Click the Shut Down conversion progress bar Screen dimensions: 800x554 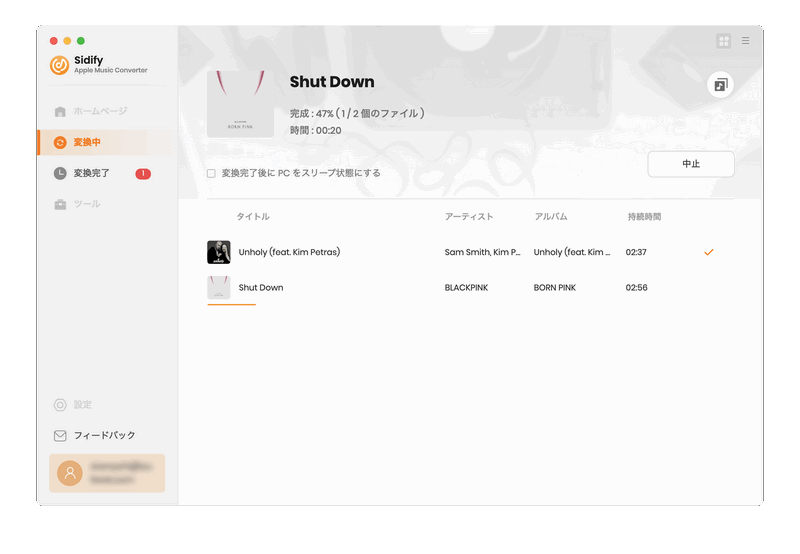(232, 305)
